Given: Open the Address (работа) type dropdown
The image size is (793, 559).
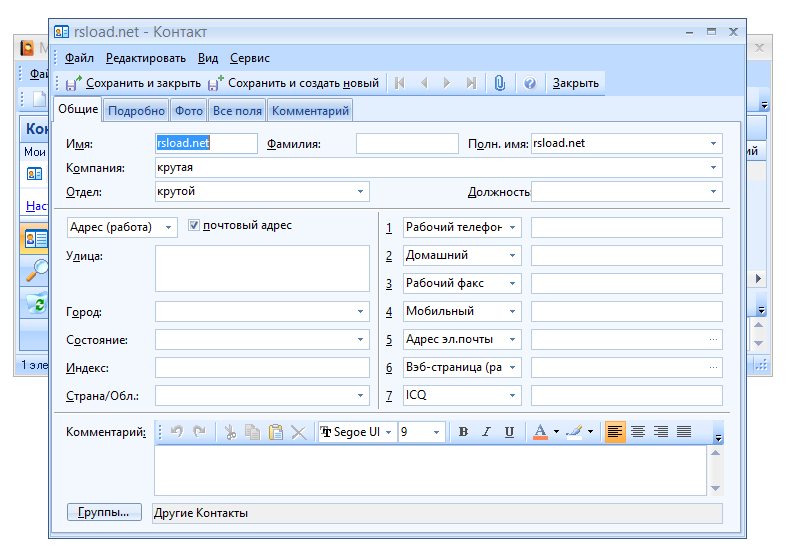Looking at the screenshot, I should click(168, 228).
